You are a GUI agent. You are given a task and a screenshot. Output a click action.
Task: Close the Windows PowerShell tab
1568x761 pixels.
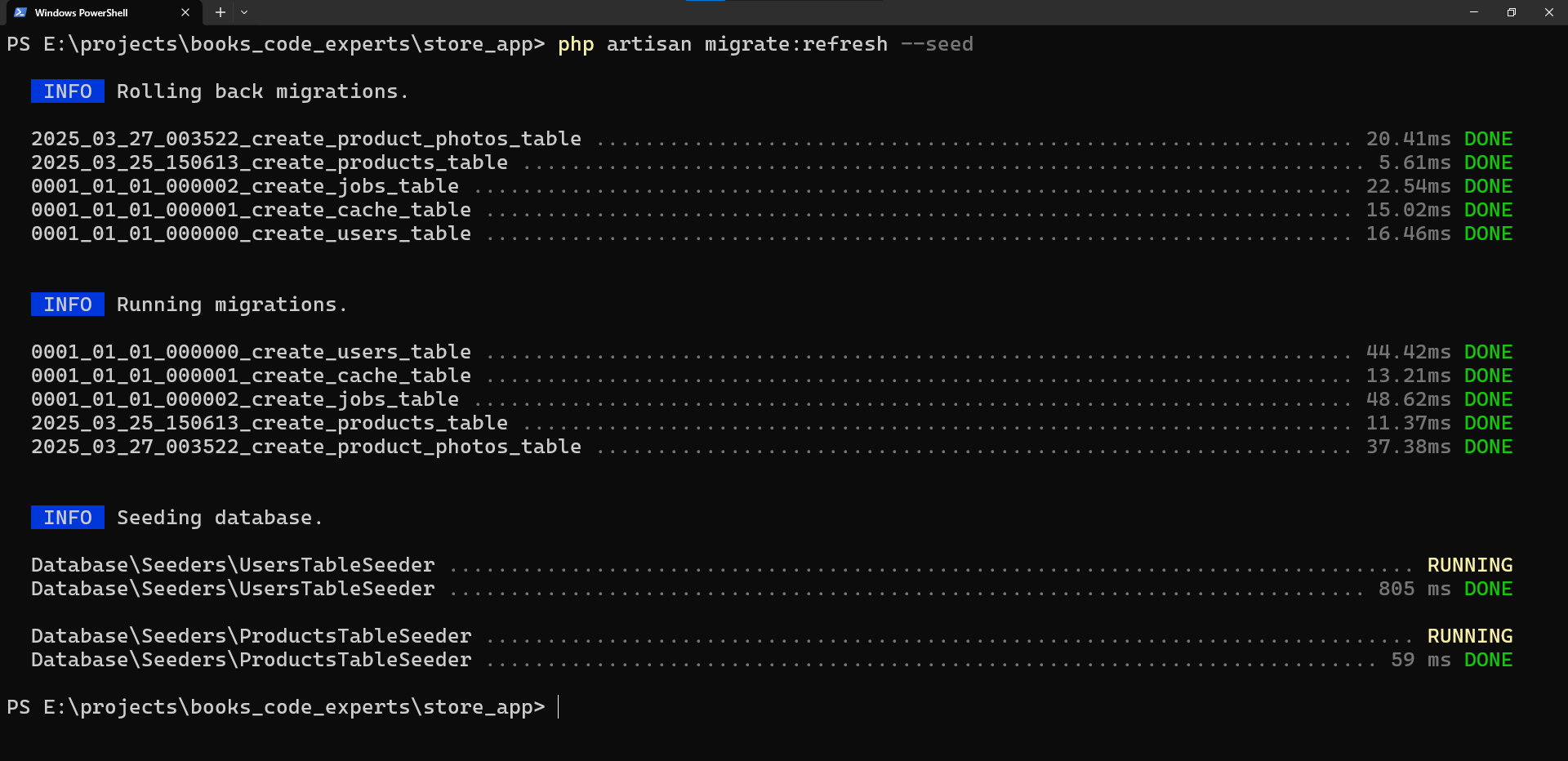coord(185,12)
